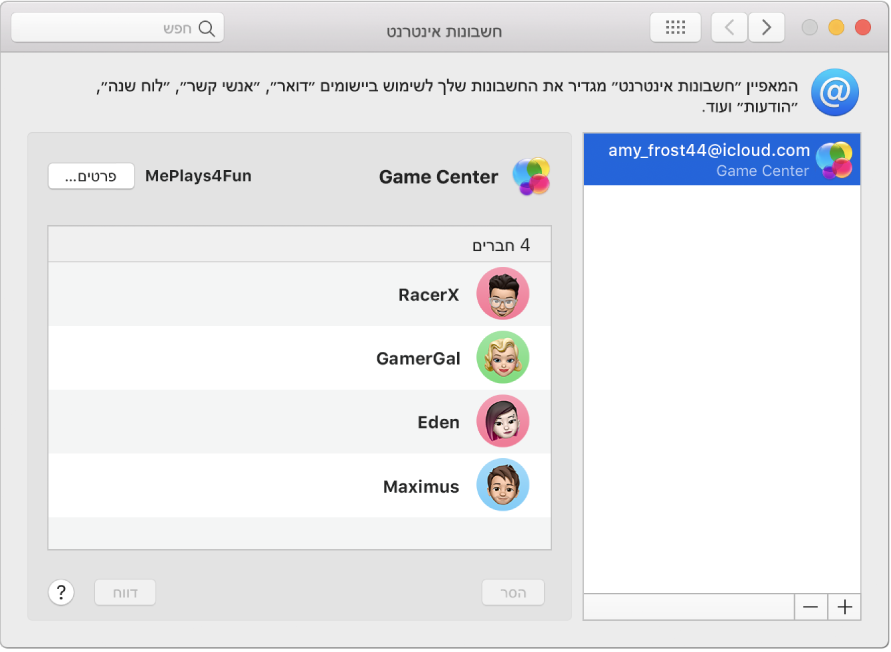Go back with the left chevron button

coord(730,27)
